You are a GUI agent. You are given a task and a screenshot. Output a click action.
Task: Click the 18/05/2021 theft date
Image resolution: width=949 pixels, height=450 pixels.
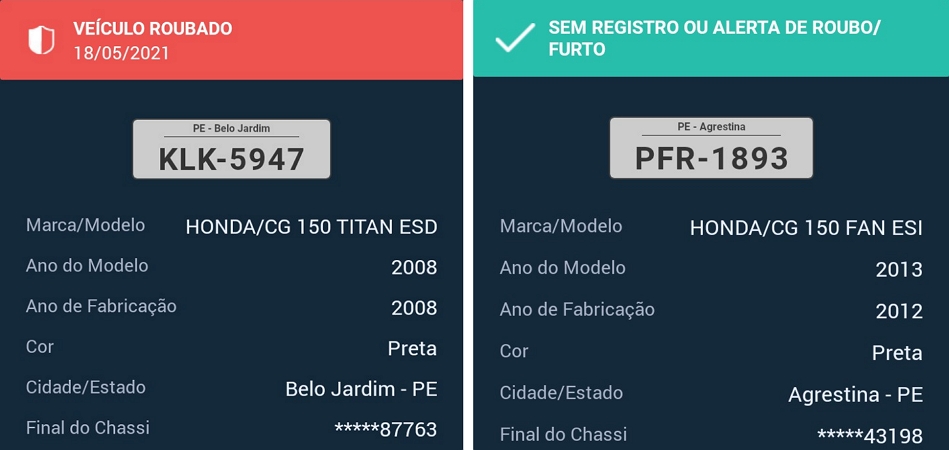(121, 53)
